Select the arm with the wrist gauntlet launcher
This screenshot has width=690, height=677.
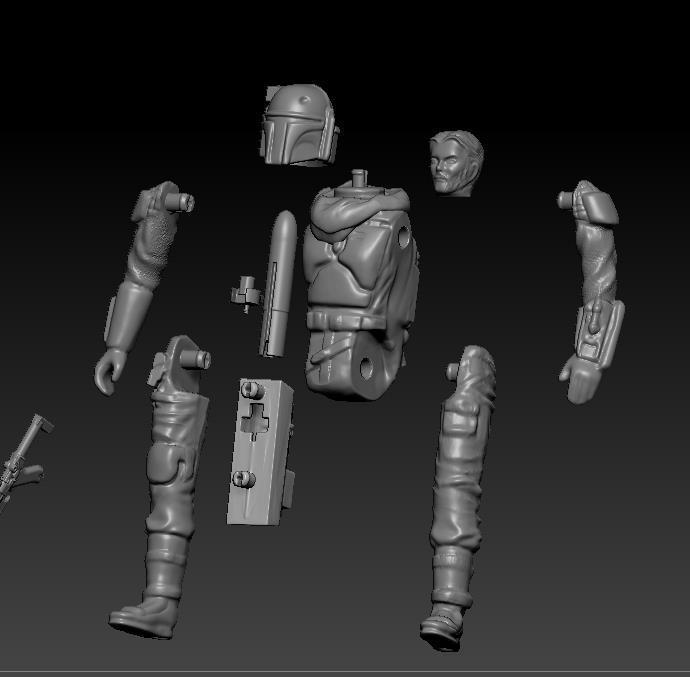(591, 291)
